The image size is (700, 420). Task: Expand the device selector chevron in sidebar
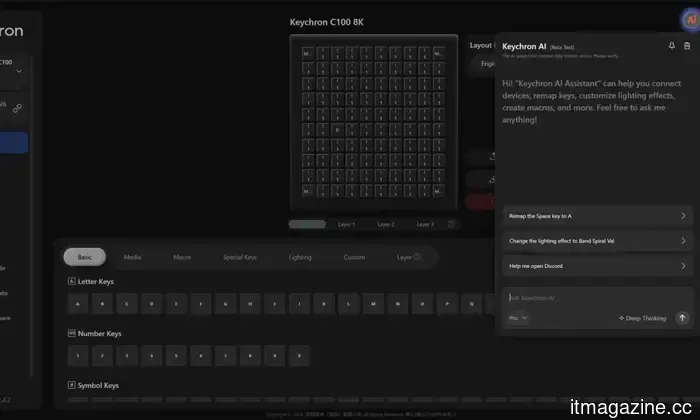coord(19,71)
